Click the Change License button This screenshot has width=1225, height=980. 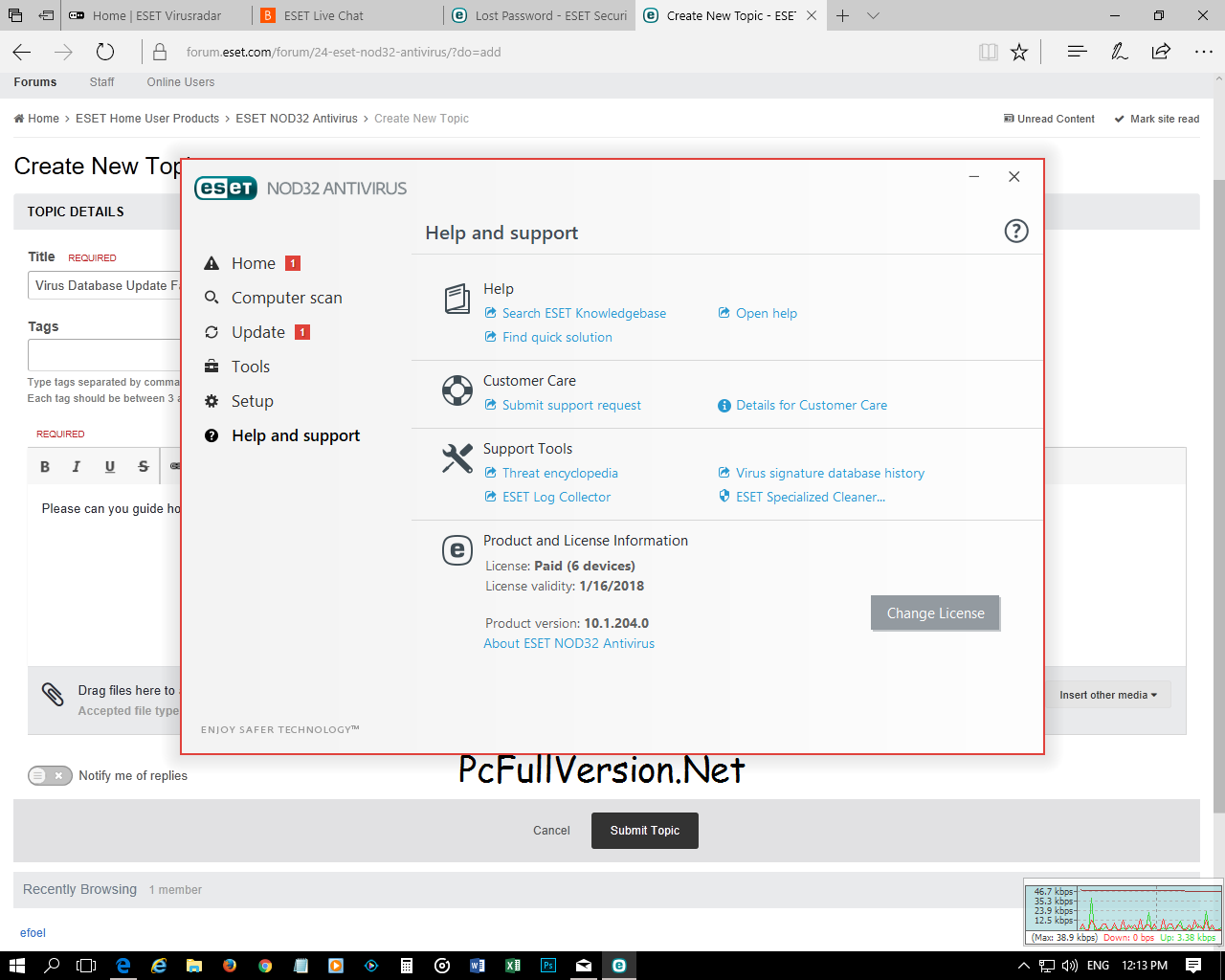click(935, 613)
